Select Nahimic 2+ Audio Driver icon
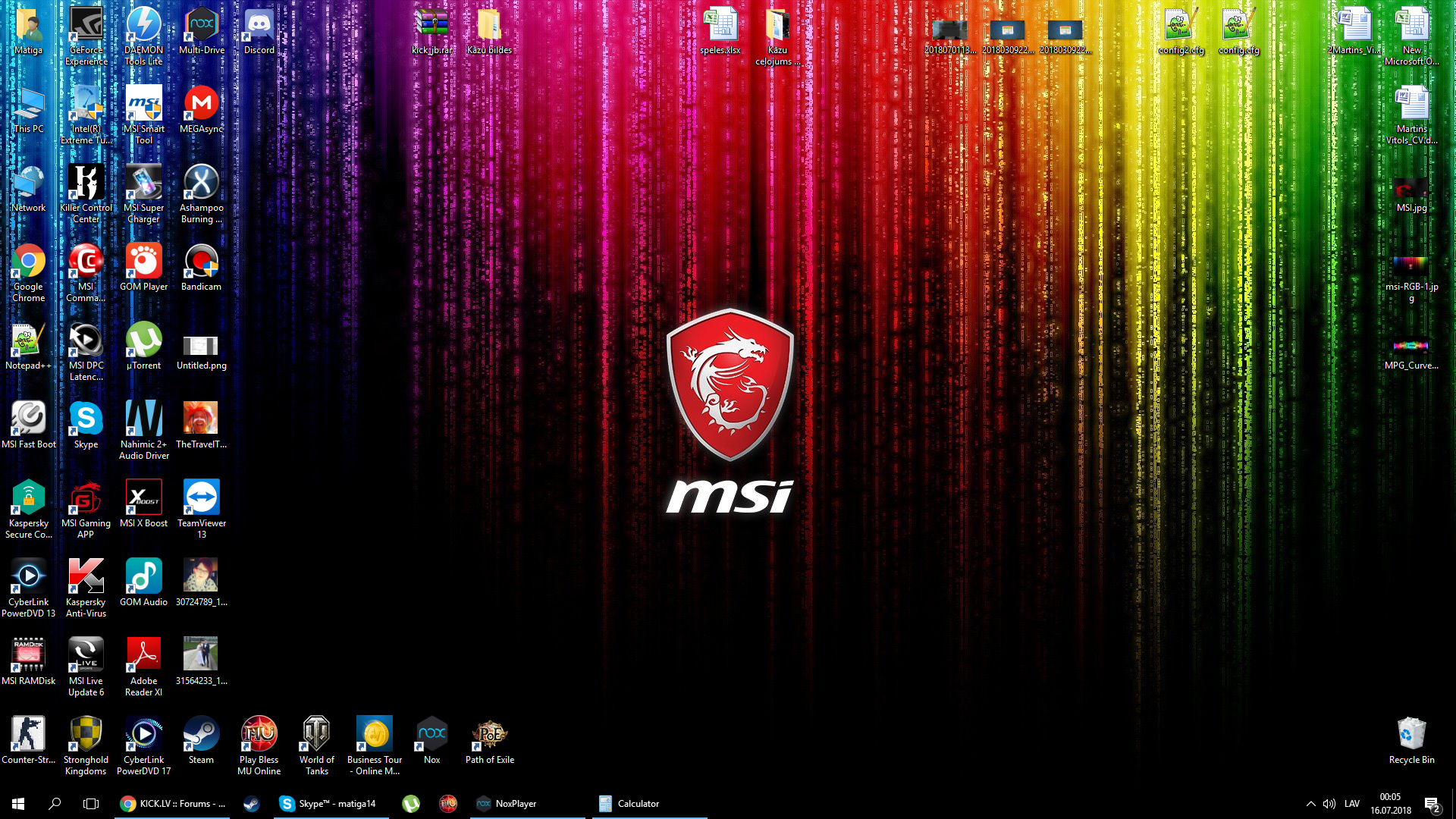This screenshot has width=1456, height=819. click(x=143, y=430)
